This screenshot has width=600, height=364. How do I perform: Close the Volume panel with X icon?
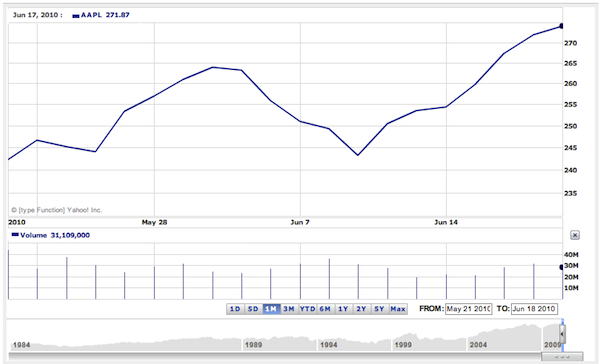point(575,235)
